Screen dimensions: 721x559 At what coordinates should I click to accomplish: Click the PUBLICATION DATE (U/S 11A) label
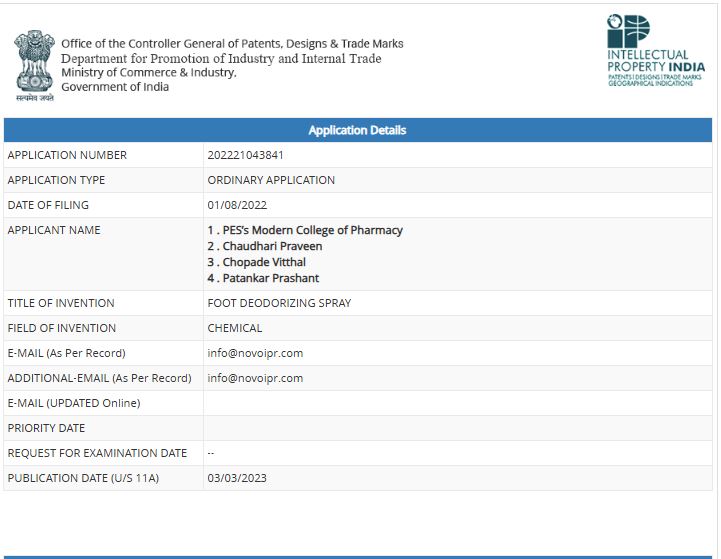[x=83, y=478]
